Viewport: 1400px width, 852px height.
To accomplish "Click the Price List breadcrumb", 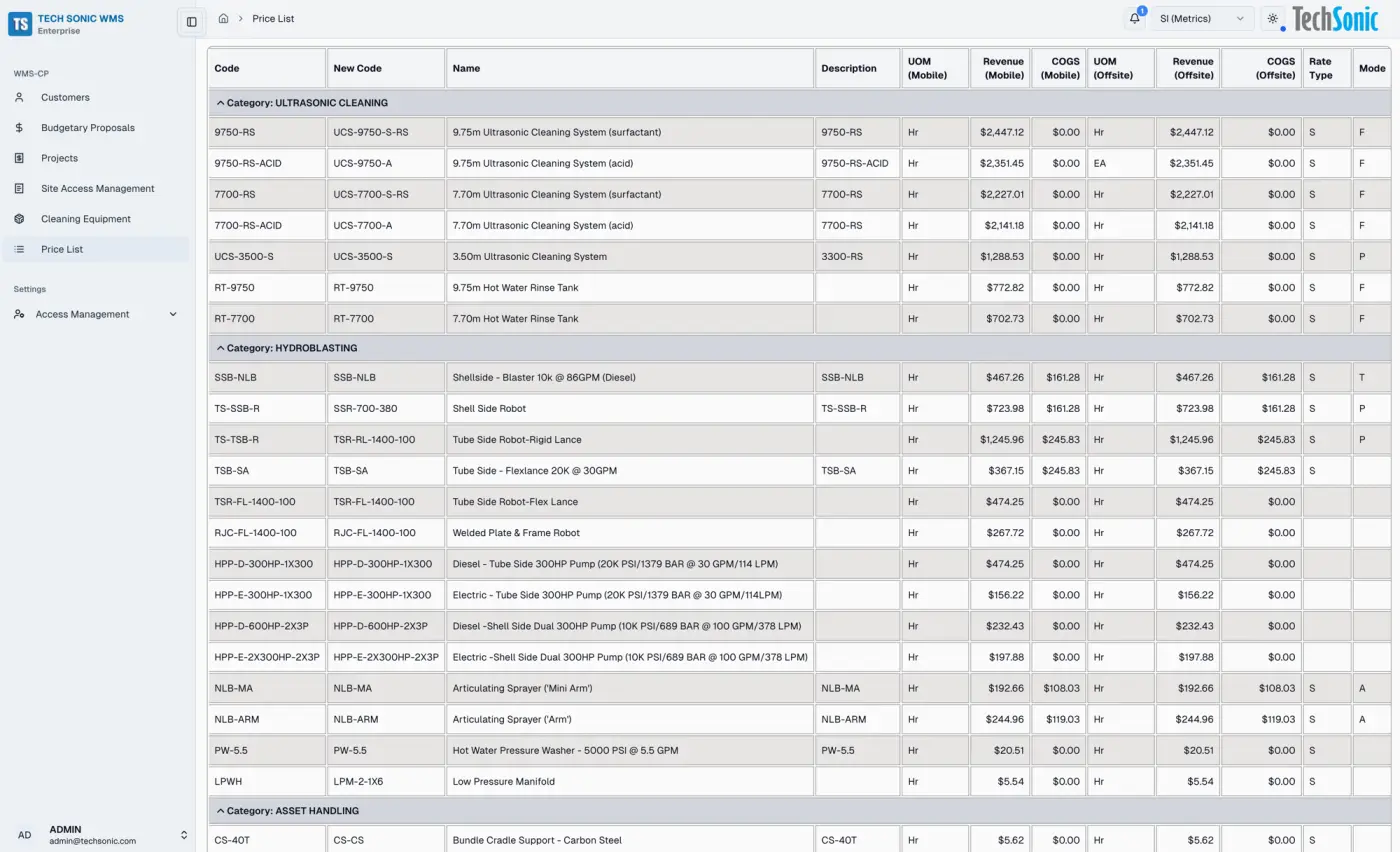I will point(273,19).
